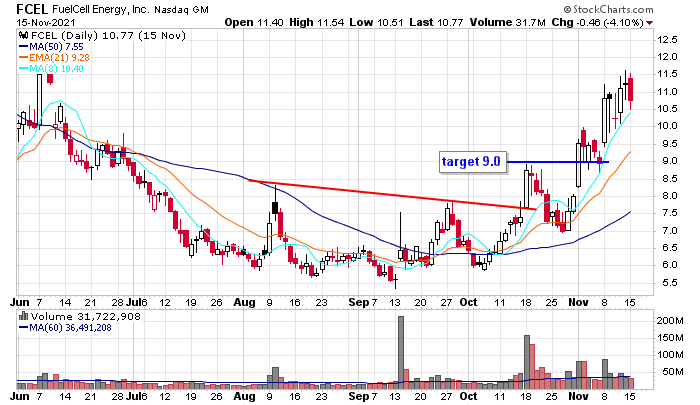Click the MA(60) 36,491,208 volume legend

point(70,328)
